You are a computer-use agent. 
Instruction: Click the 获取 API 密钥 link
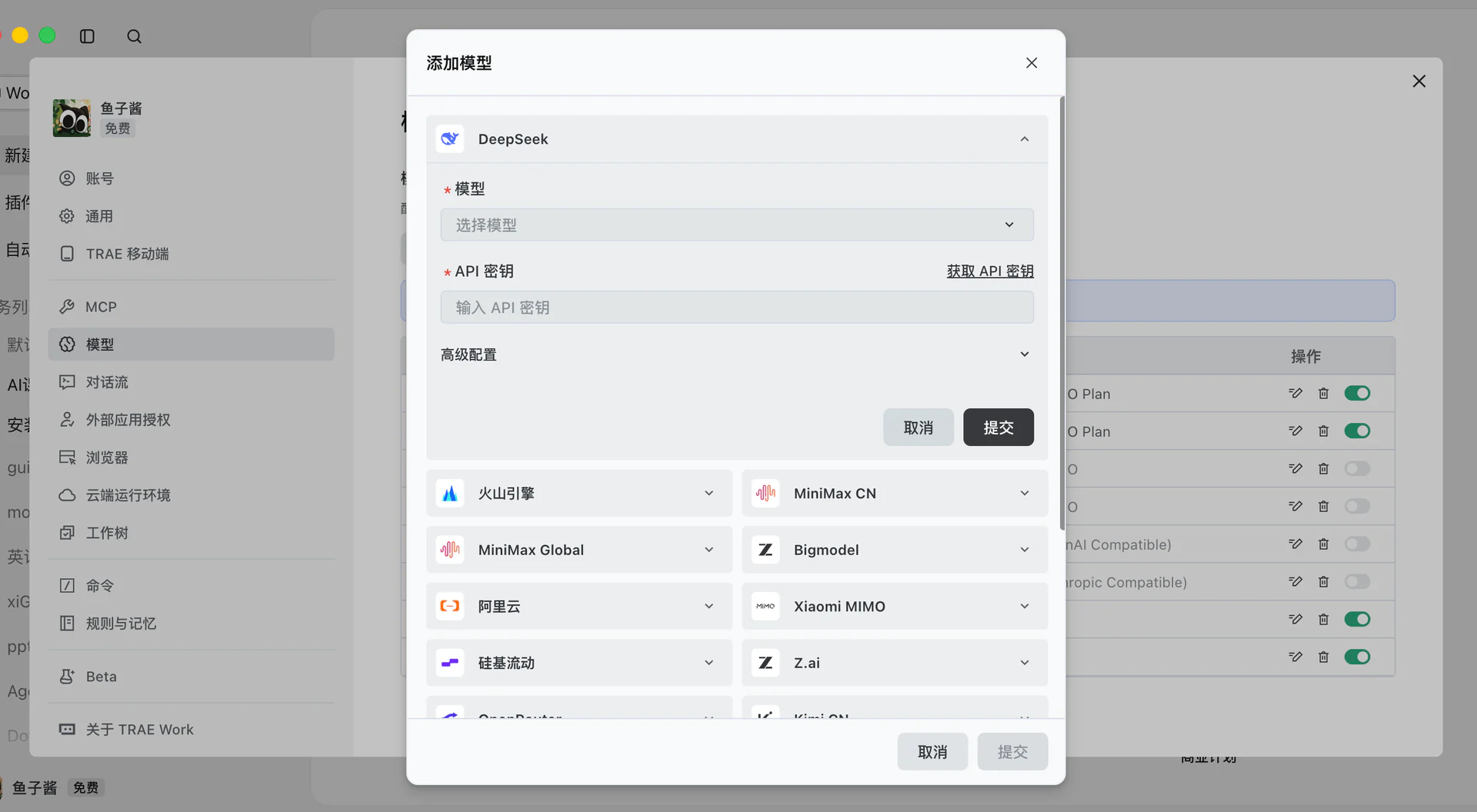point(990,271)
